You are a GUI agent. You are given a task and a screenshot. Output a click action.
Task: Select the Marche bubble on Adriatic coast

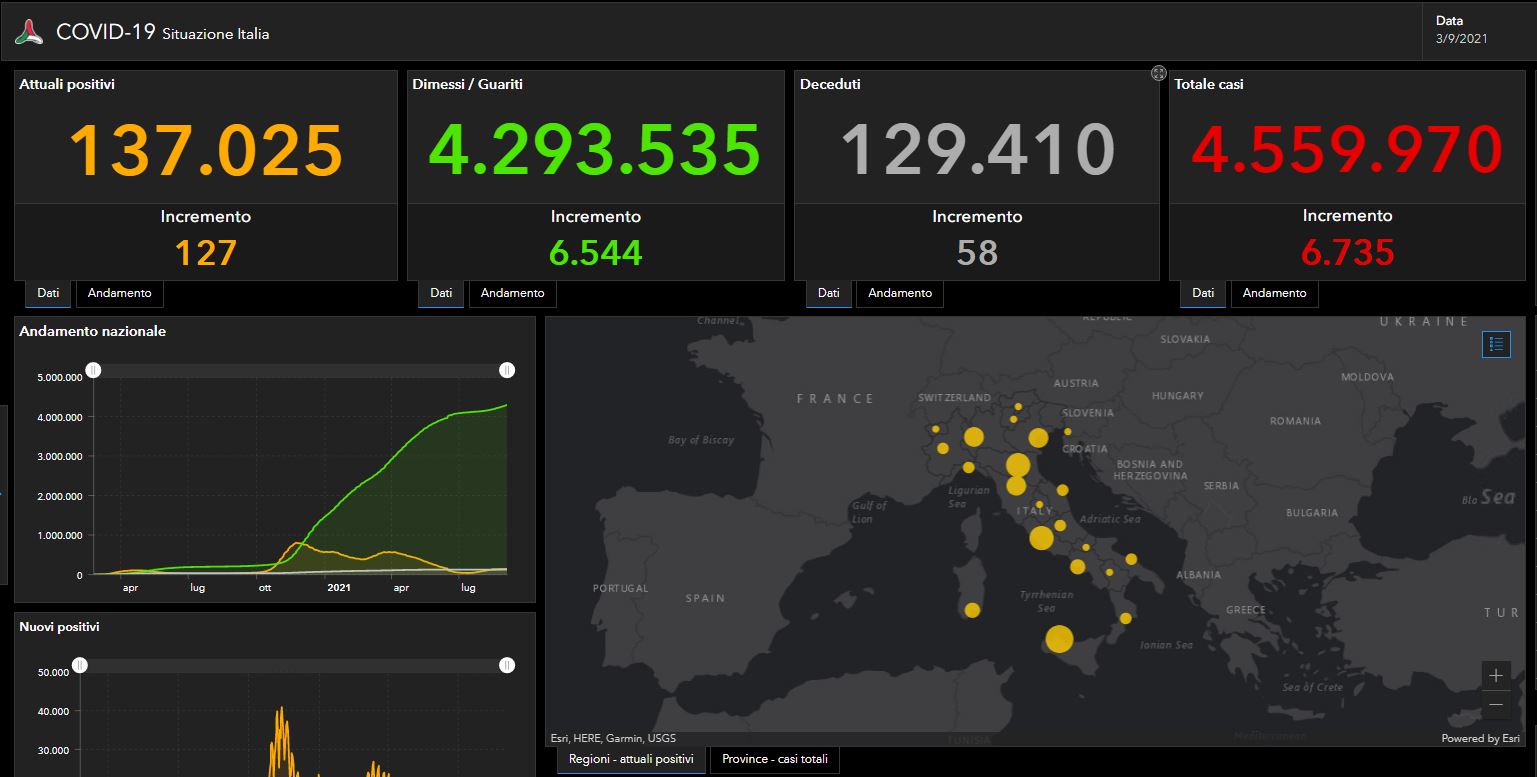[x=1062, y=490]
